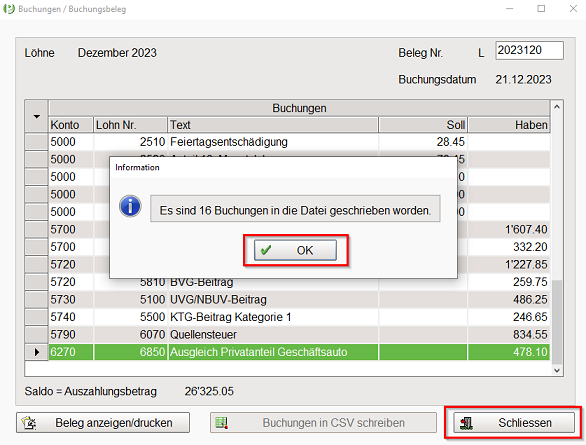Click row selector of the 5790 row
586x445 pixels.
tap(37, 335)
